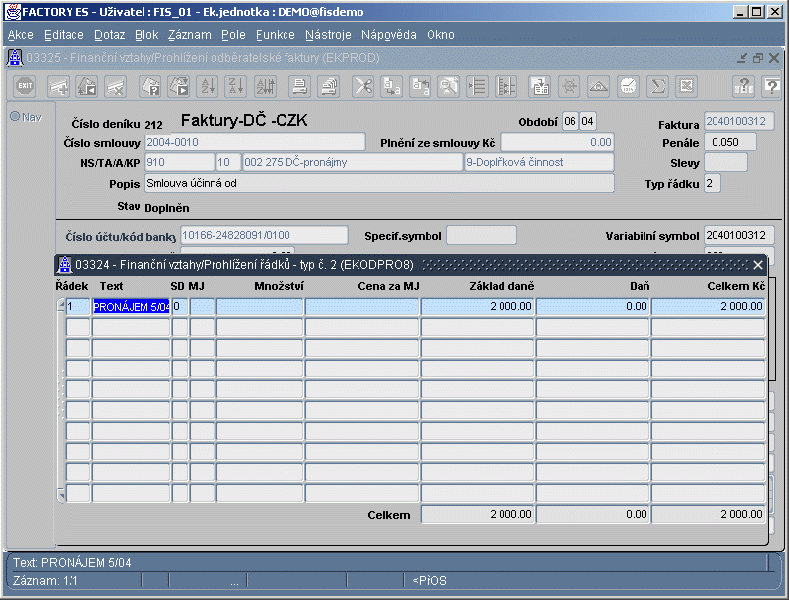The image size is (789, 600).
Task: Click the Celkem total Základ daně field
Action: point(477,514)
